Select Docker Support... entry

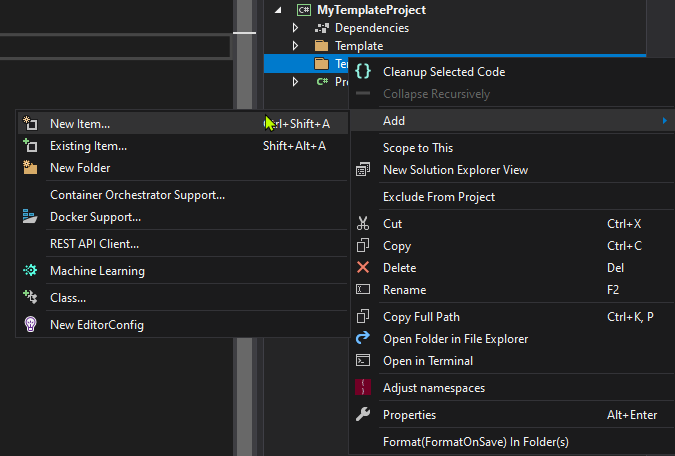coord(182,217)
